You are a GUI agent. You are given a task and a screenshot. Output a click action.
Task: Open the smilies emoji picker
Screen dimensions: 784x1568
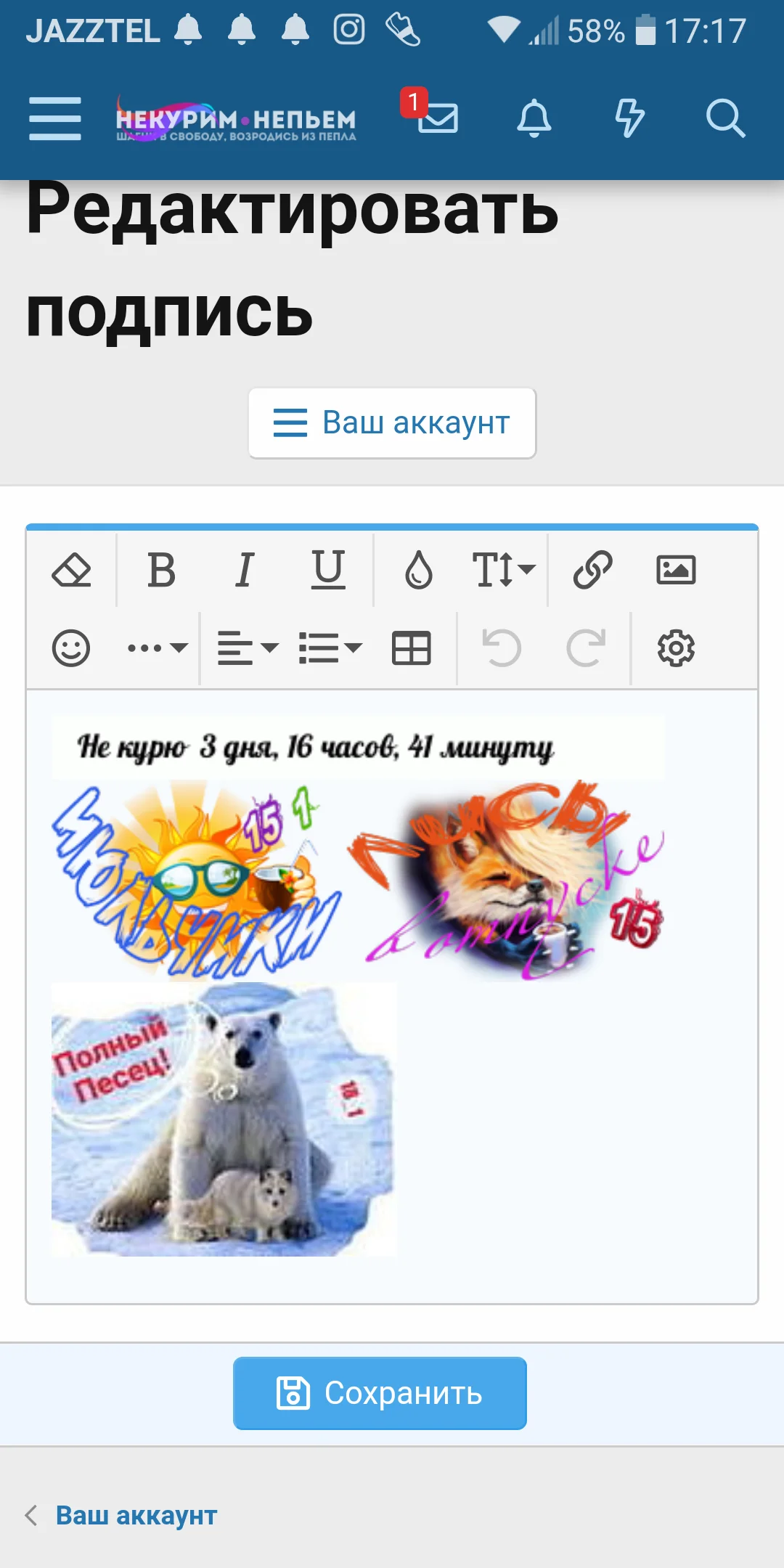pyautogui.click(x=71, y=648)
